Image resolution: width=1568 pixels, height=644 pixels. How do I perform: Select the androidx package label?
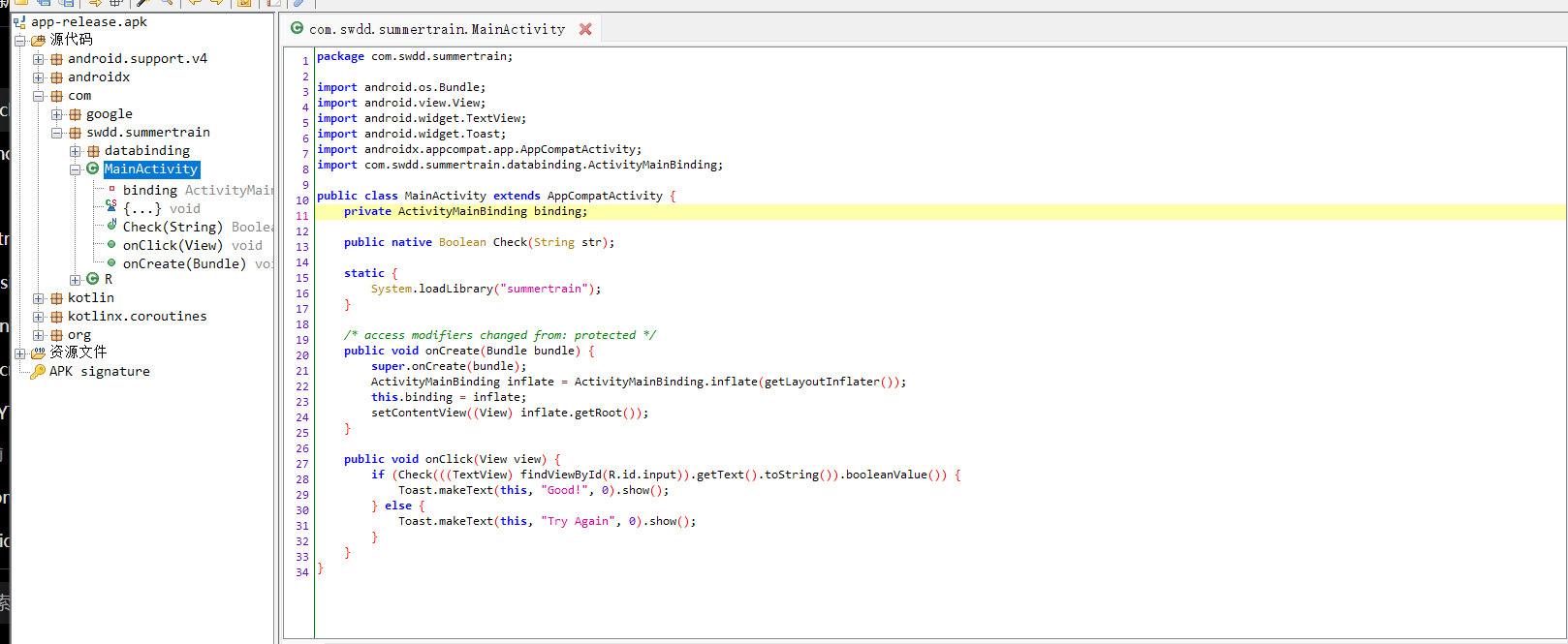coord(98,77)
